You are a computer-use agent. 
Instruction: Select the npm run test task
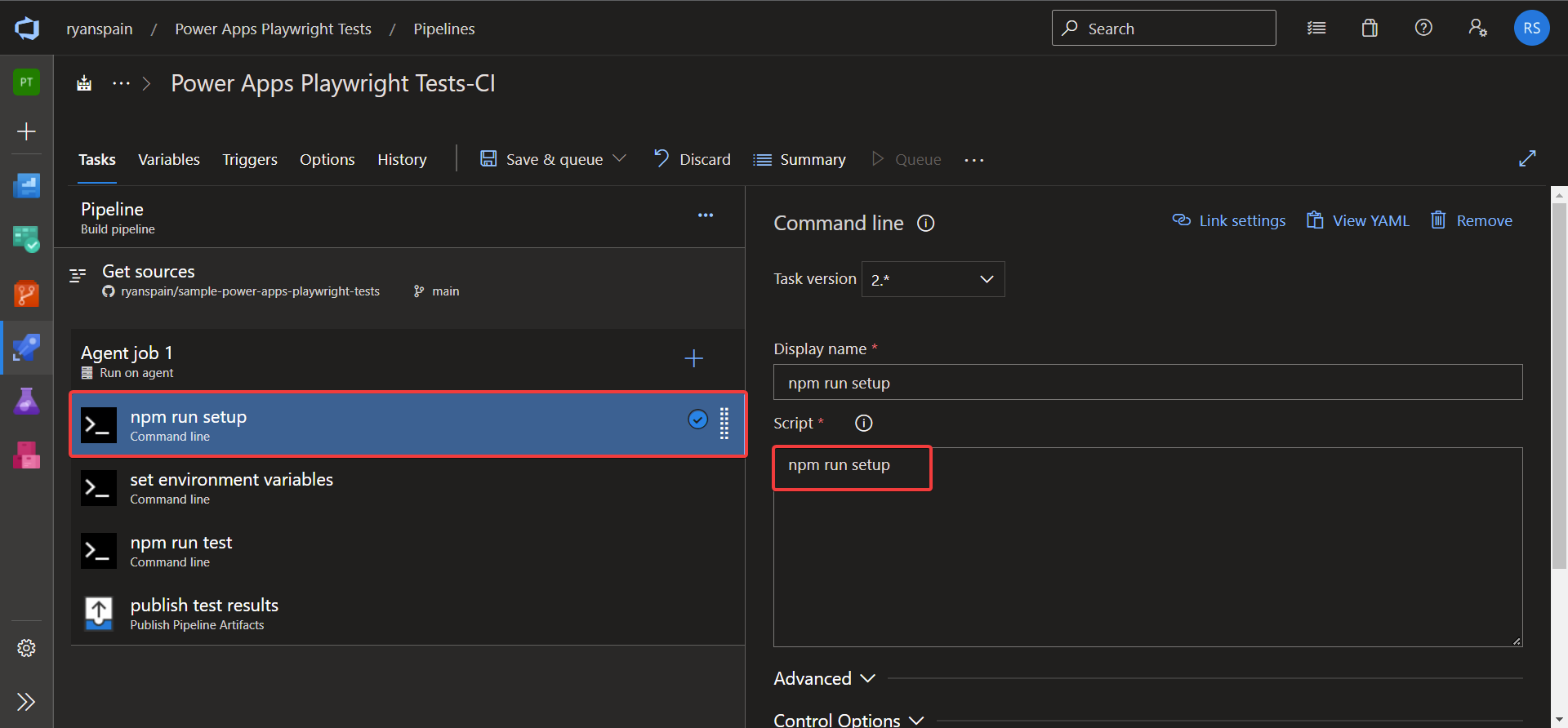pyautogui.click(x=408, y=550)
